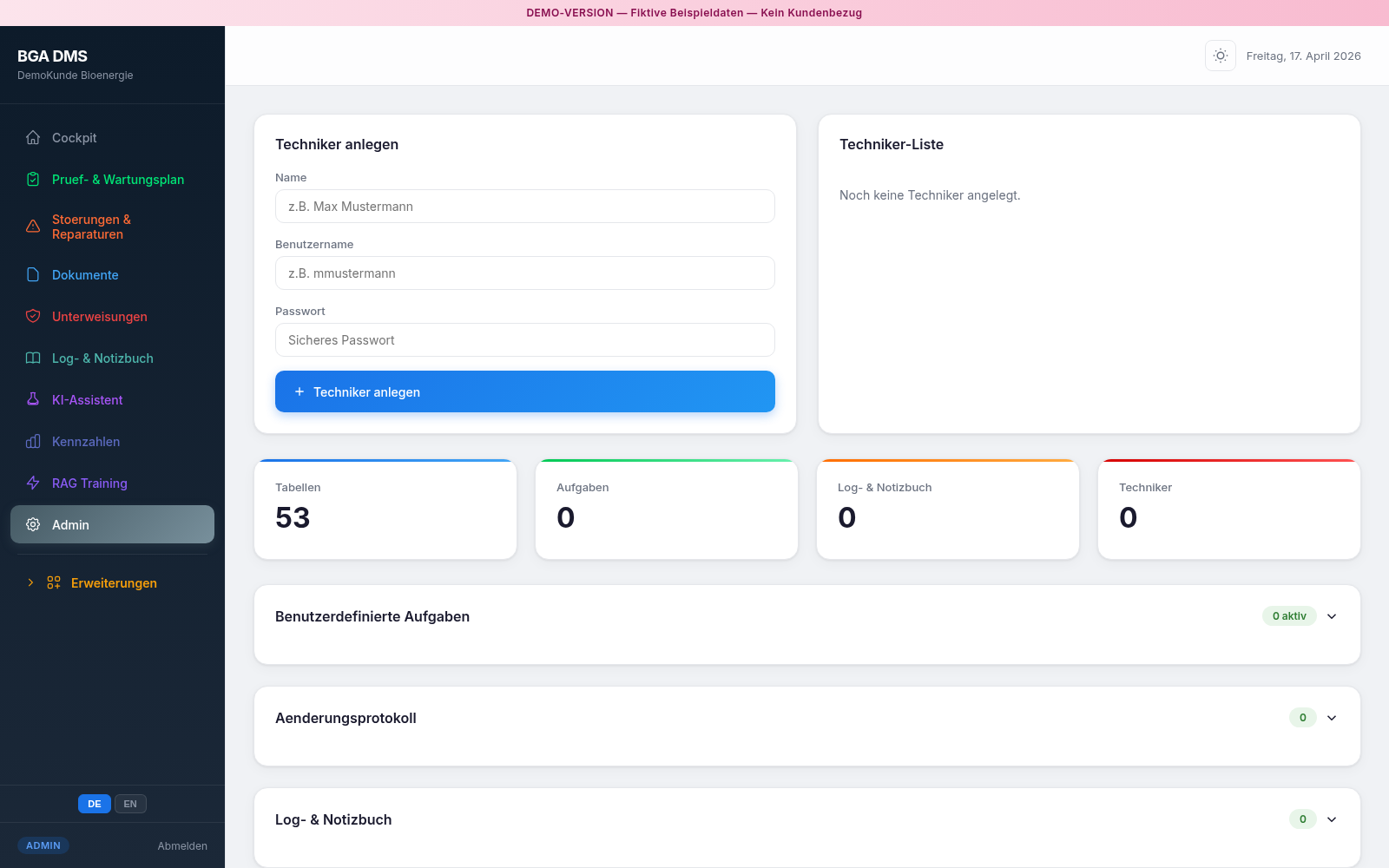Expand the Aenderungsprotokoll chevron
Screen dimensions: 1389x868
coord(1332,718)
